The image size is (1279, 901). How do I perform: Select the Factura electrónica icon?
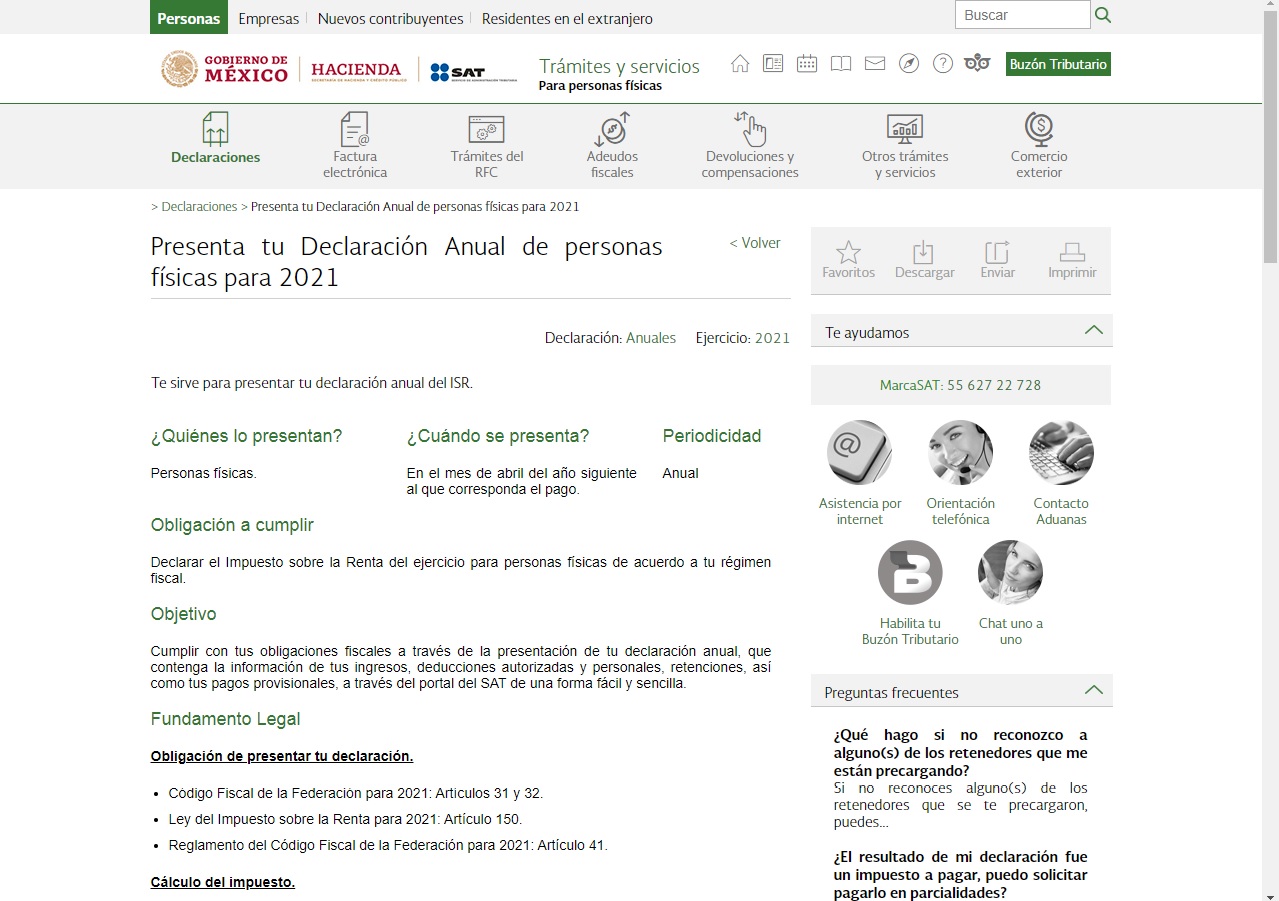354,131
